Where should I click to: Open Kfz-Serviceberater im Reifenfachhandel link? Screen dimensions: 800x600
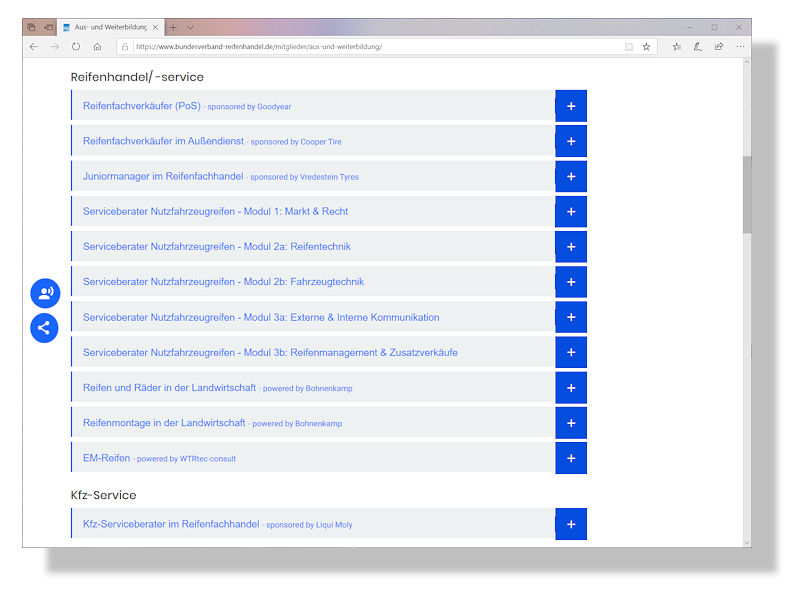(x=171, y=524)
